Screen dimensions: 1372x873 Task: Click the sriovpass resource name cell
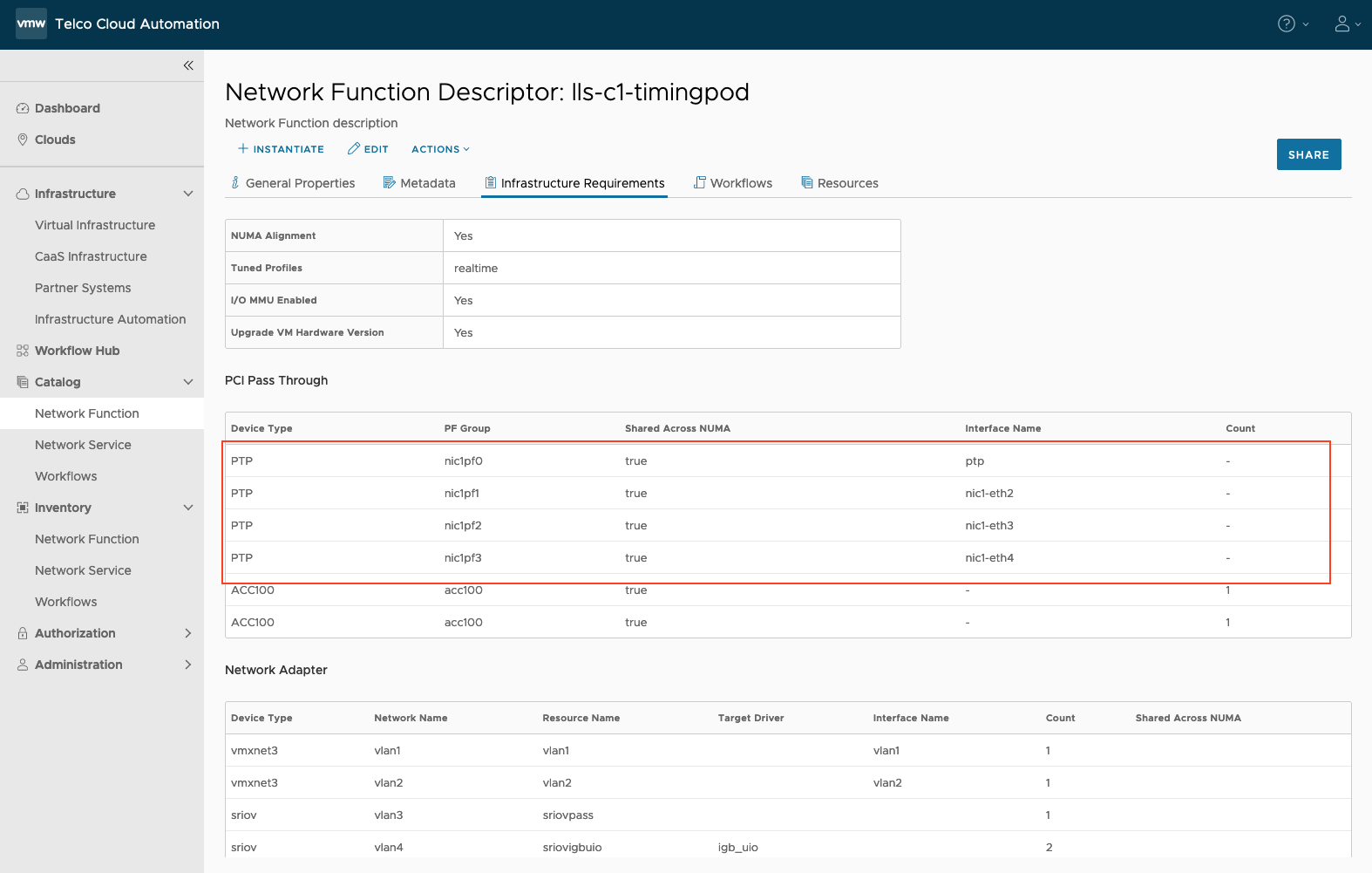pyautogui.click(x=567, y=815)
